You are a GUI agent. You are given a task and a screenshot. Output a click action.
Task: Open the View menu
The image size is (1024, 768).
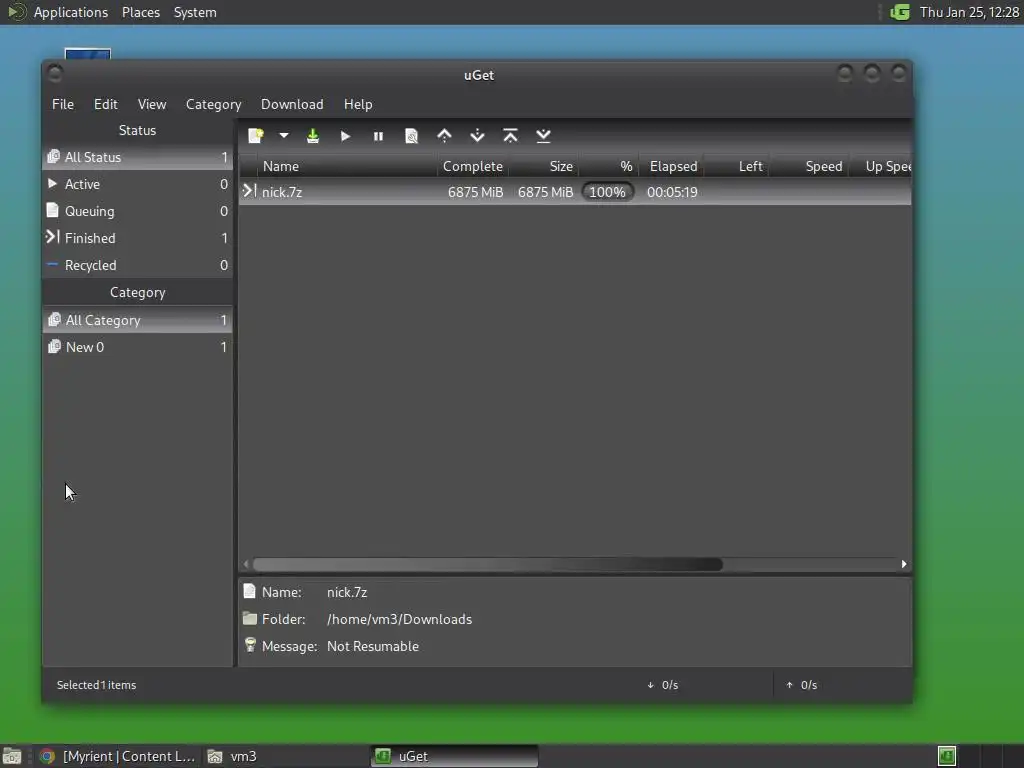pos(152,104)
